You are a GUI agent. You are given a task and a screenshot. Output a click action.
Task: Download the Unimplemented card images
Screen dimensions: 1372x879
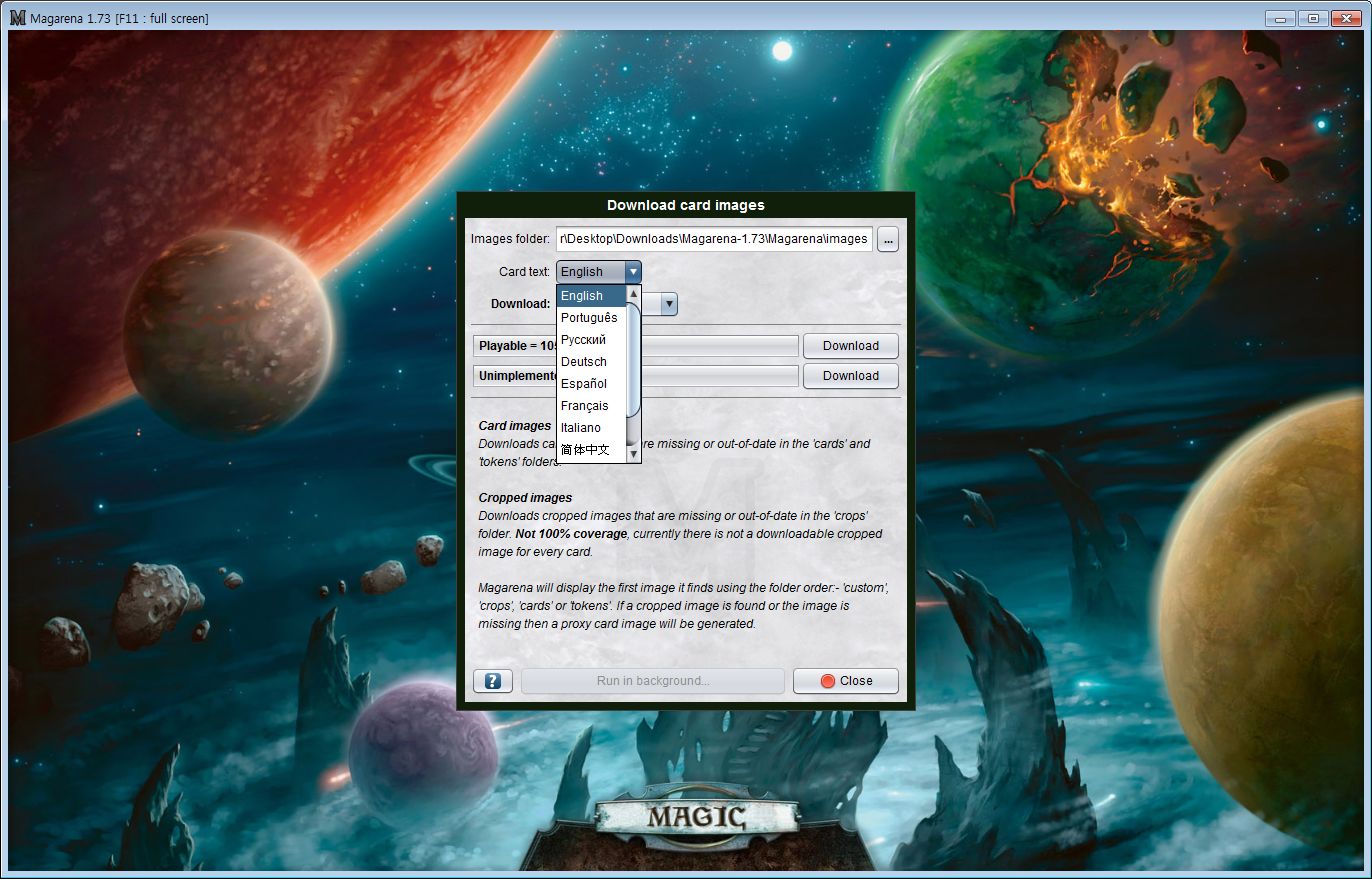pyautogui.click(x=850, y=376)
